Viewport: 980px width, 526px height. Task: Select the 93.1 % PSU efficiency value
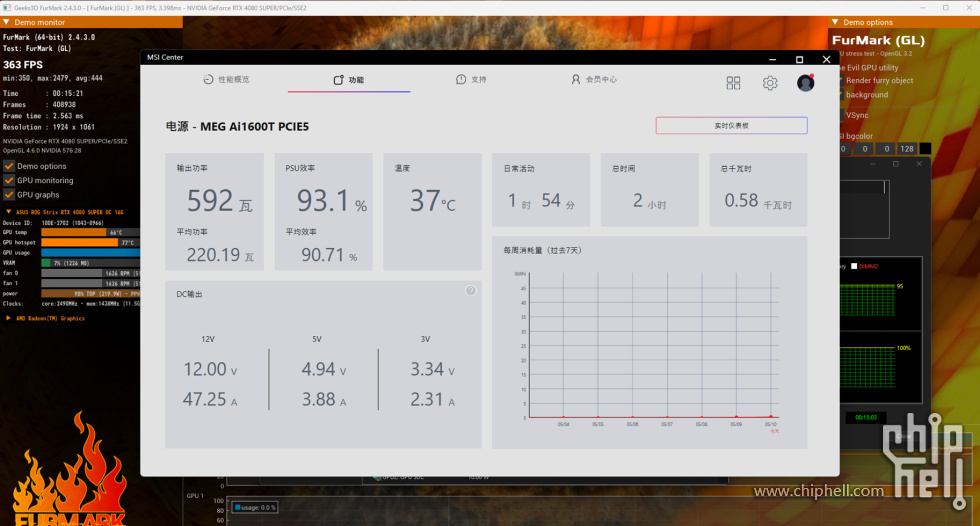331,201
